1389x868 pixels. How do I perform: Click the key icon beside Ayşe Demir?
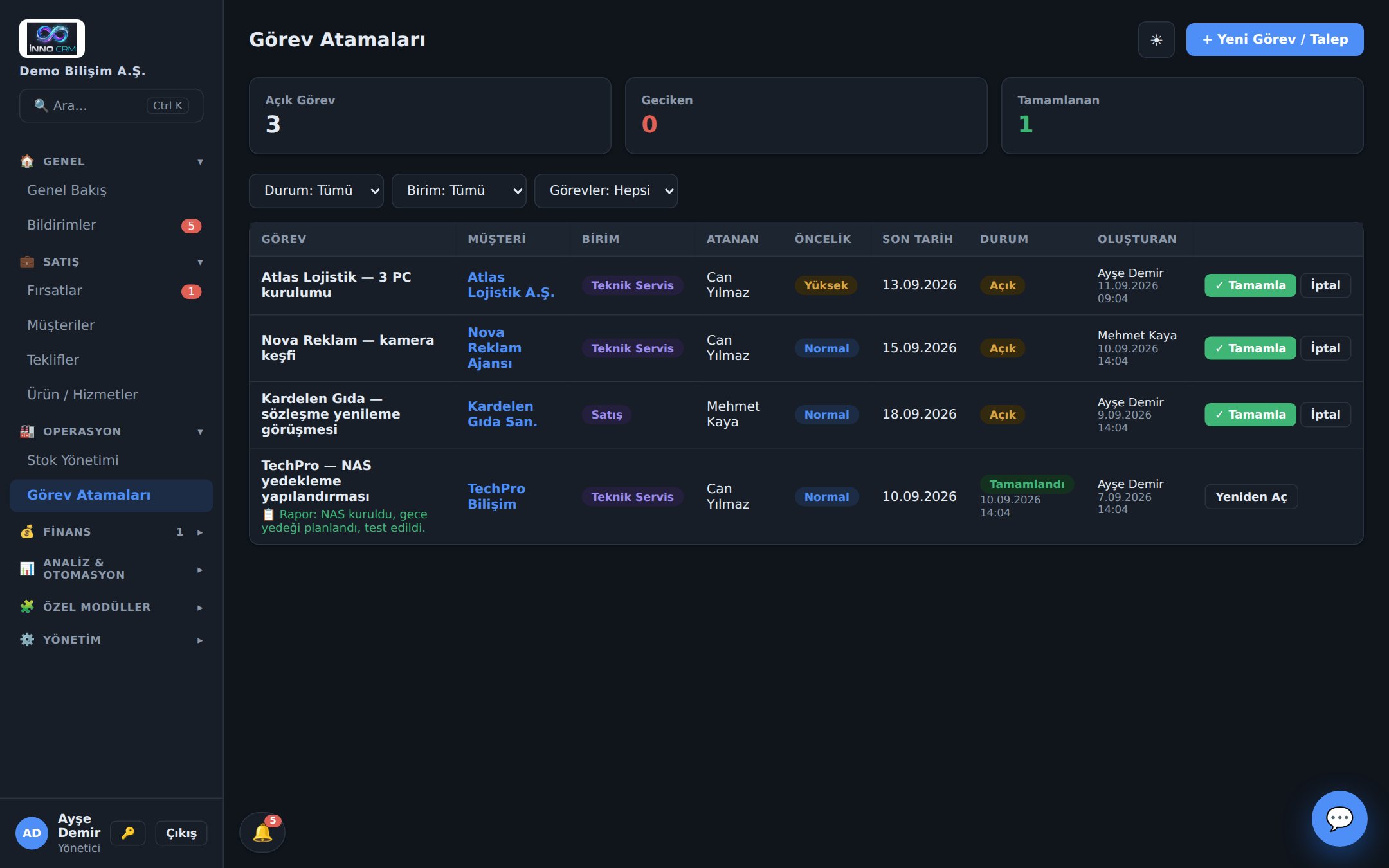[x=127, y=833]
